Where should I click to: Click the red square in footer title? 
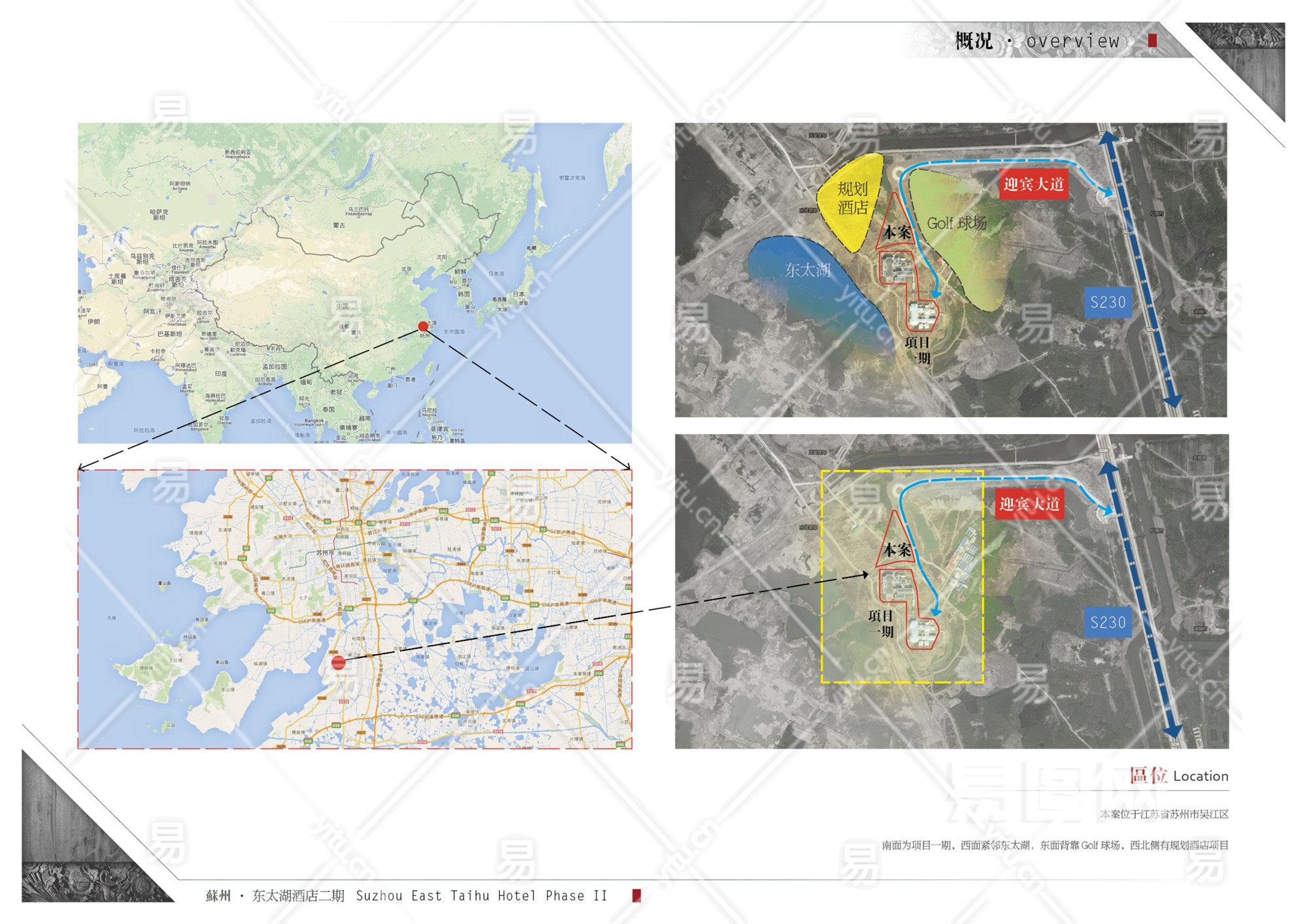636,895
